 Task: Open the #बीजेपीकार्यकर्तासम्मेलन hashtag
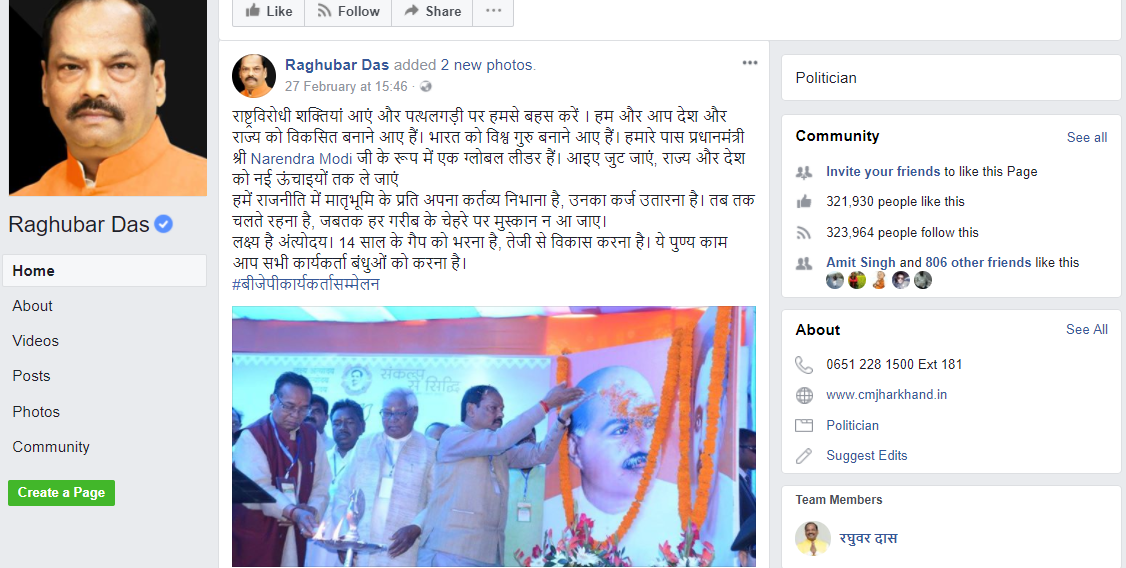tap(306, 284)
